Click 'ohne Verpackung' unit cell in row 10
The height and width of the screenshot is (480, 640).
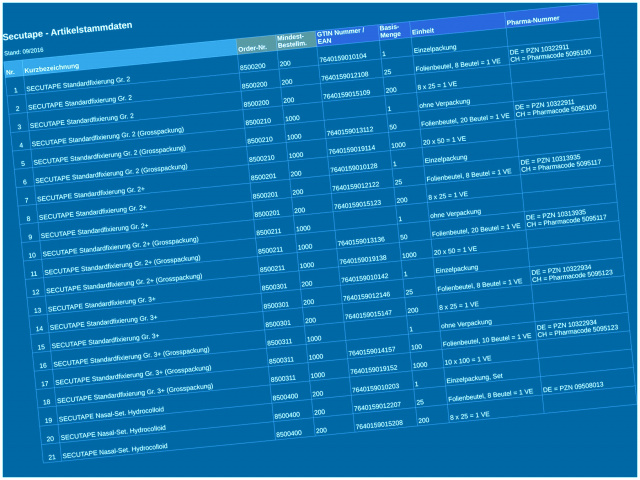tap(455, 213)
